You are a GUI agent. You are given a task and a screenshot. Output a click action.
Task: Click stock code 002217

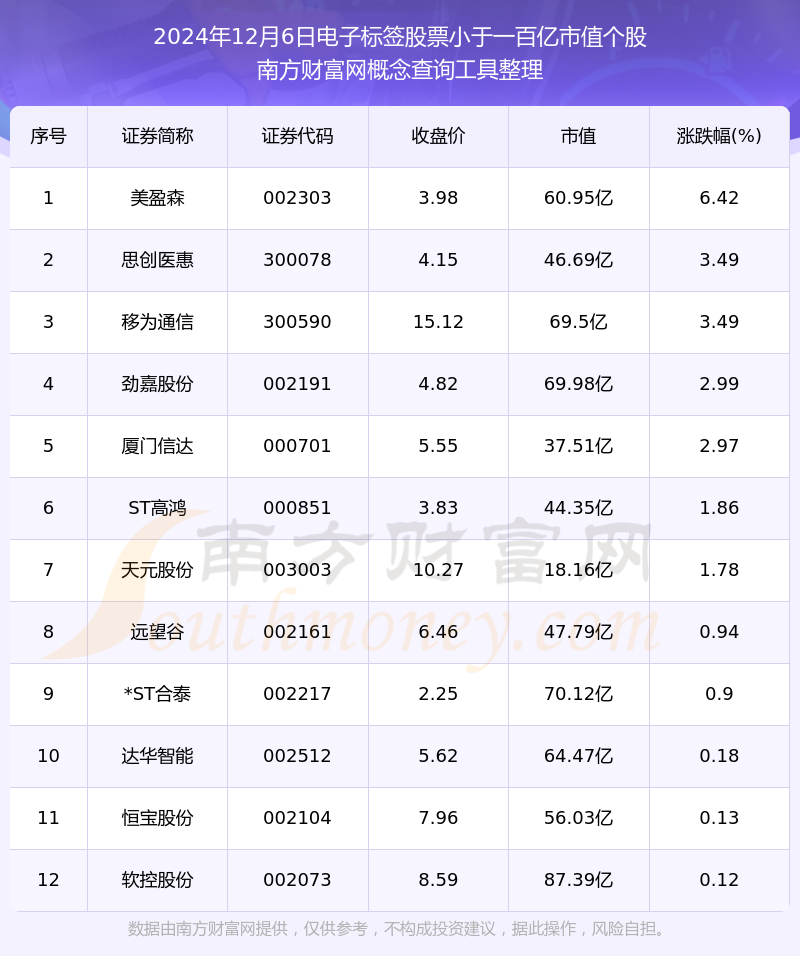pos(298,694)
